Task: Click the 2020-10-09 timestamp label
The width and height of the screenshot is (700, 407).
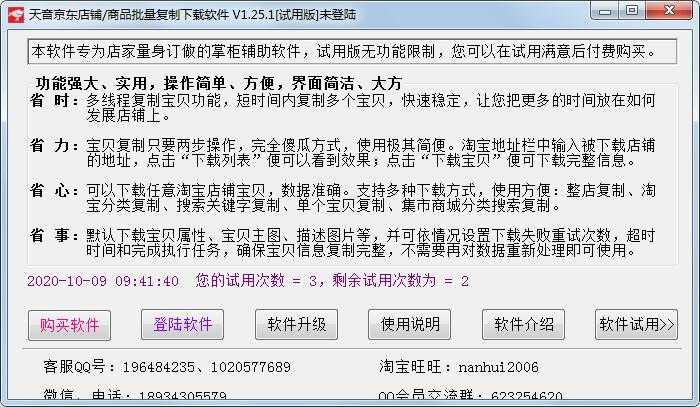Action: pyautogui.click(x=103, y=281)
